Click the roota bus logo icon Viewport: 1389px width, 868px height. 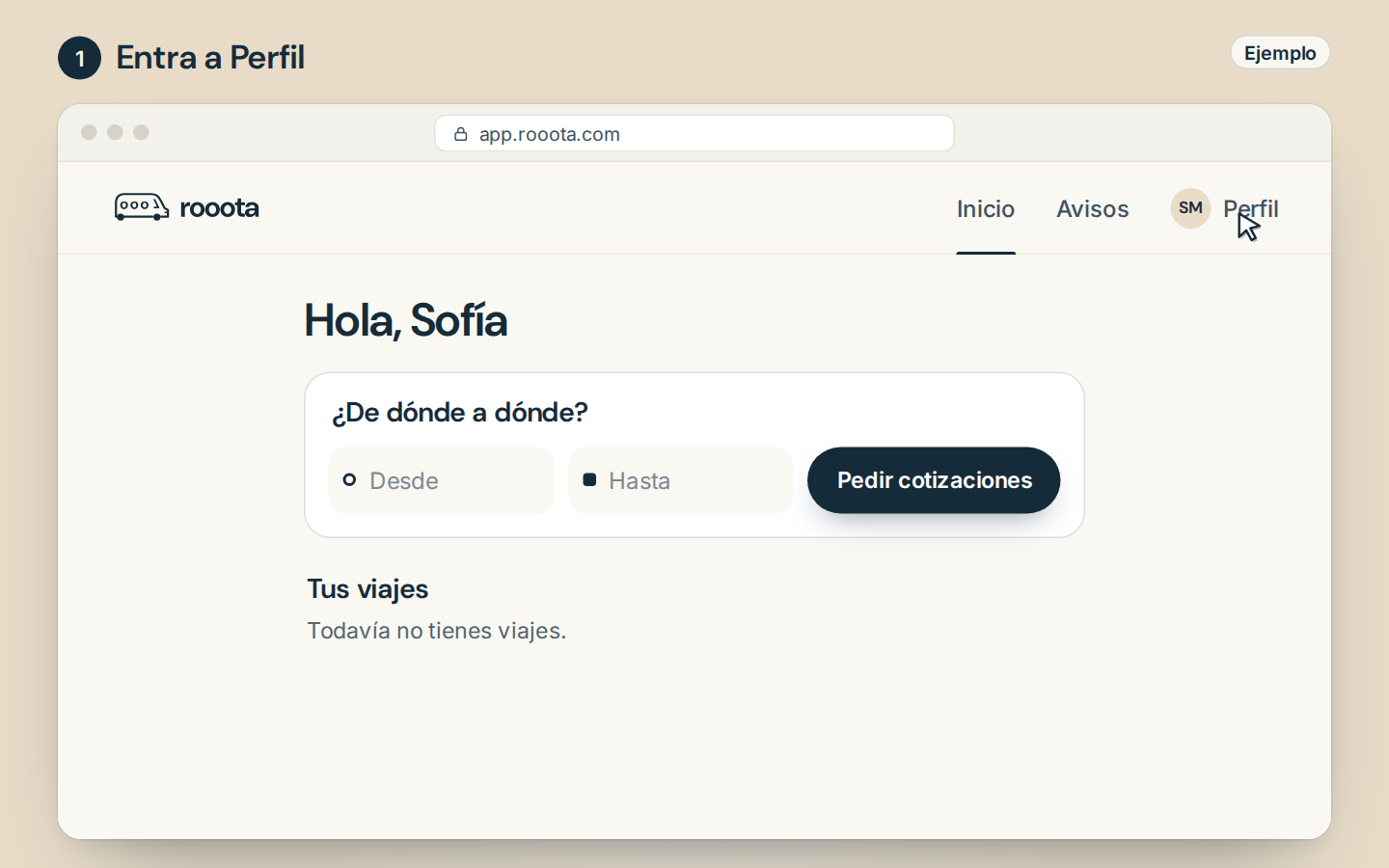[x=142, y=207]
